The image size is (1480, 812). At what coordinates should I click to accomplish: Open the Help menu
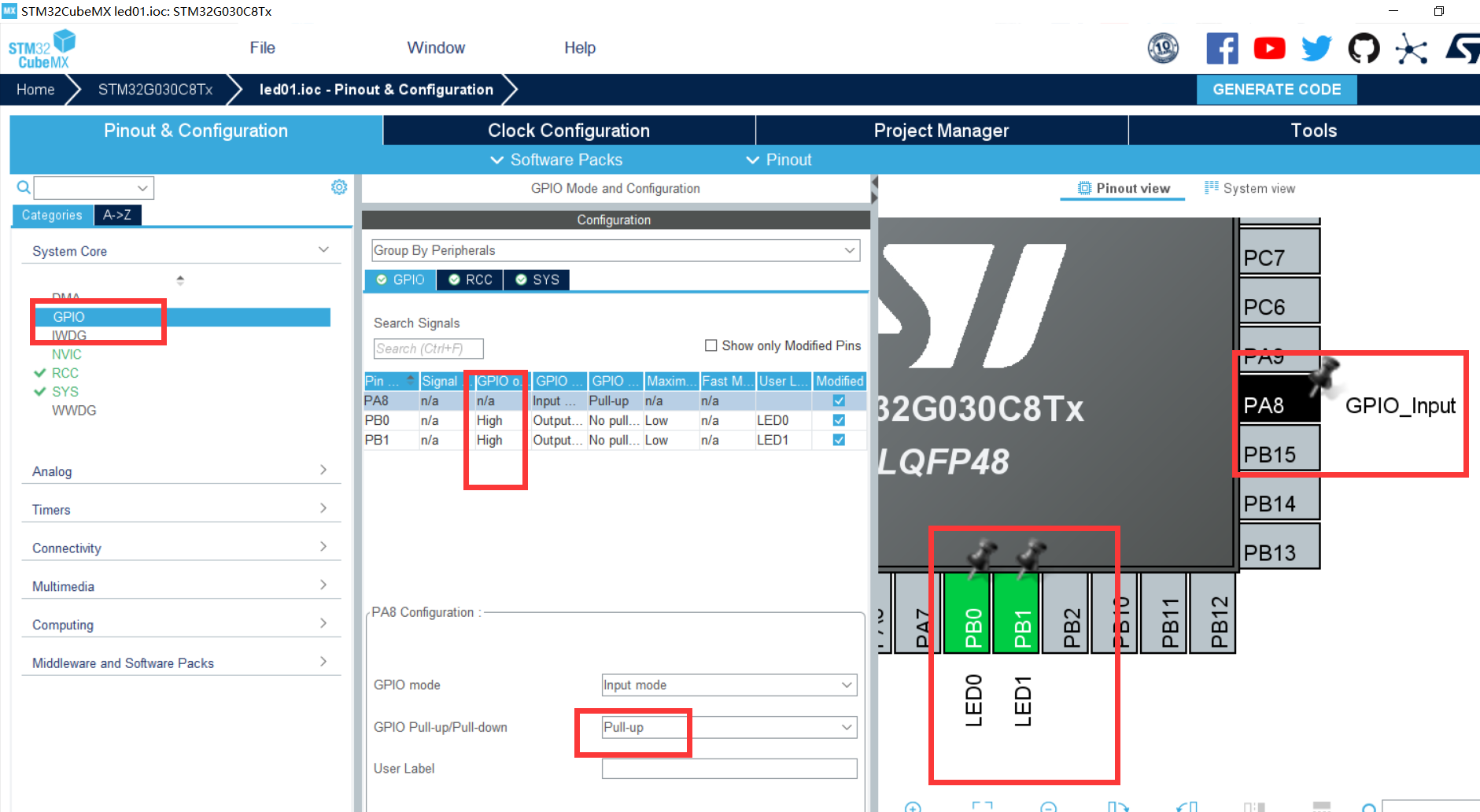coord(580,48)
